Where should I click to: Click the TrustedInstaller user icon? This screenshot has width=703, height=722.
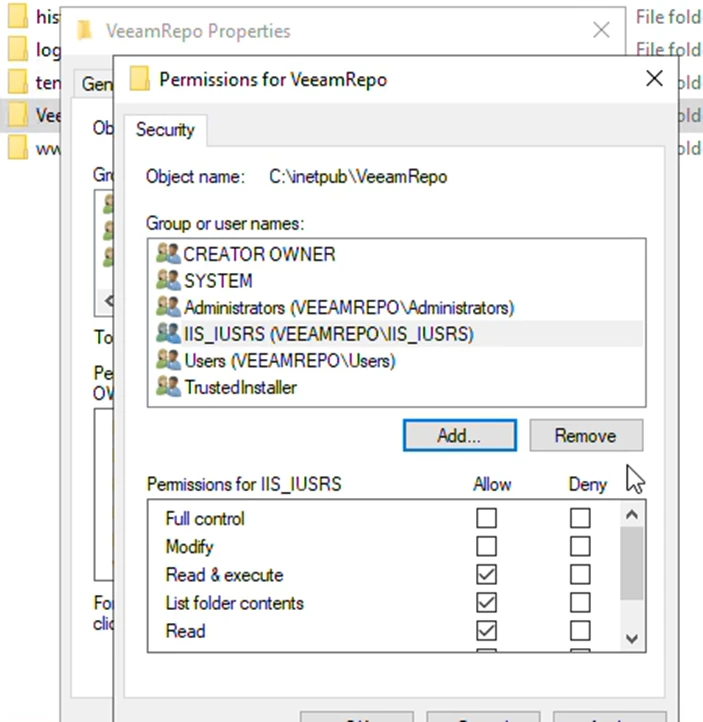pyautogui.click(x=168, y=387)
